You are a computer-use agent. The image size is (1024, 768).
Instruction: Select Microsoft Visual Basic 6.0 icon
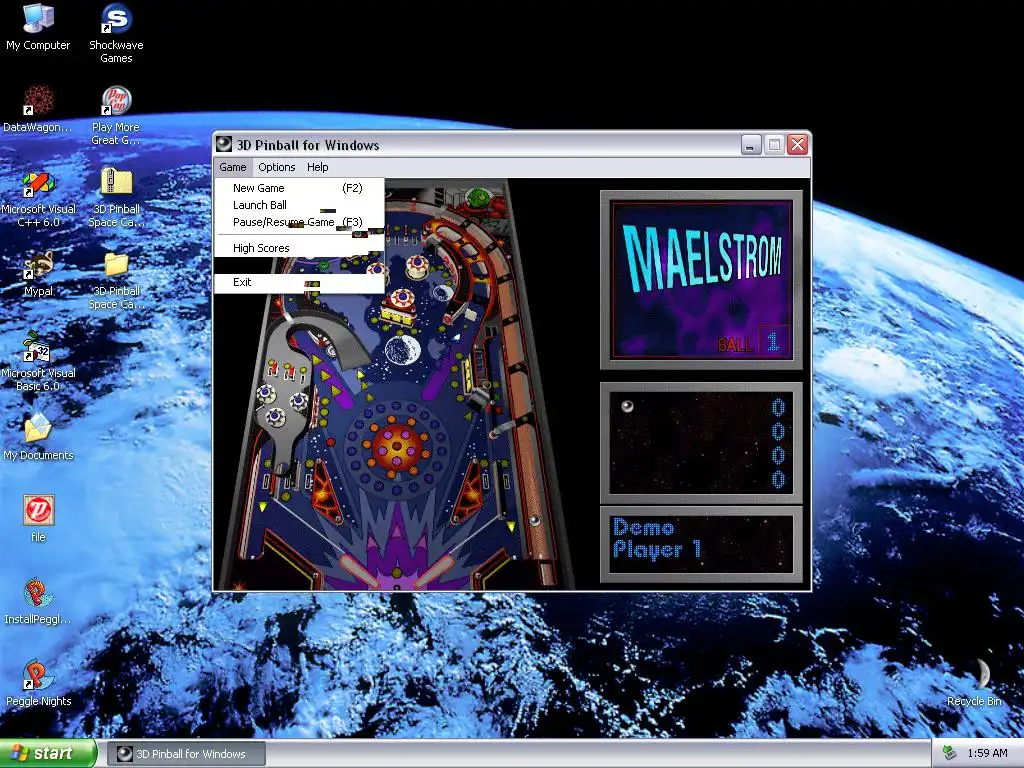pos(38,361)
